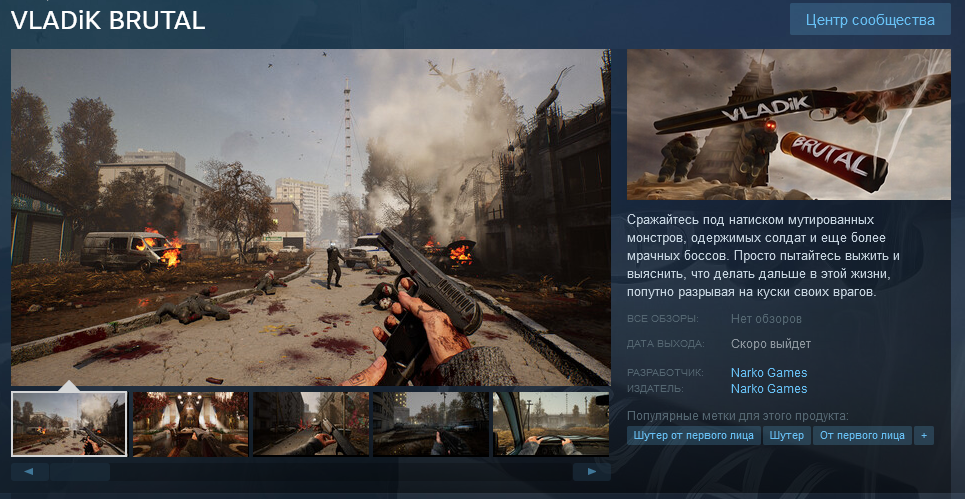Image resolution: width=965 pixels, height=499 pixels.
Task: Click the left arrow of screenshot strip
Action: coord(30,472)
